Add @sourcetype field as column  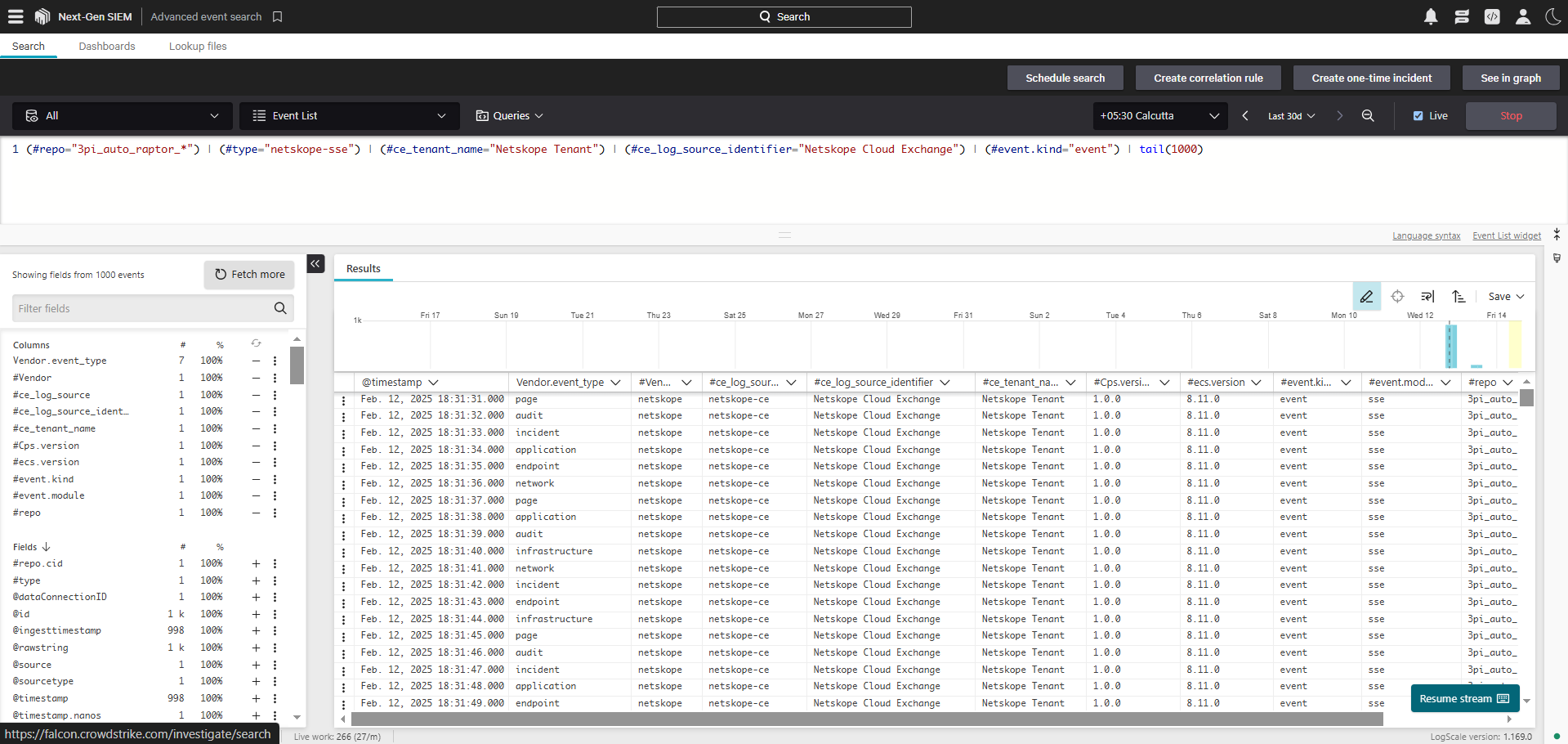256,681
